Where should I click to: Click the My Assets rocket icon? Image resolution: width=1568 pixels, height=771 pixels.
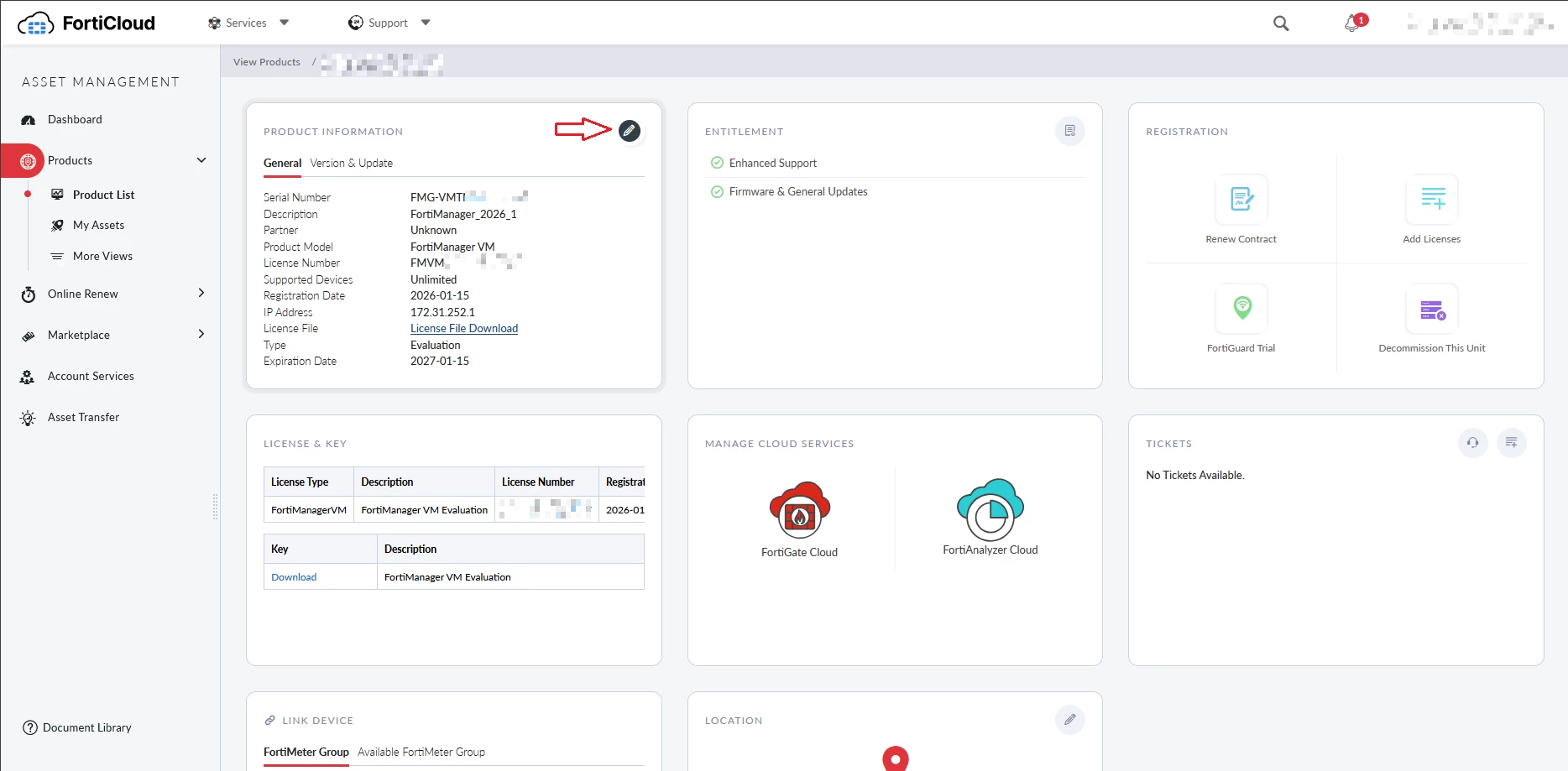click(x=57, y=225)
